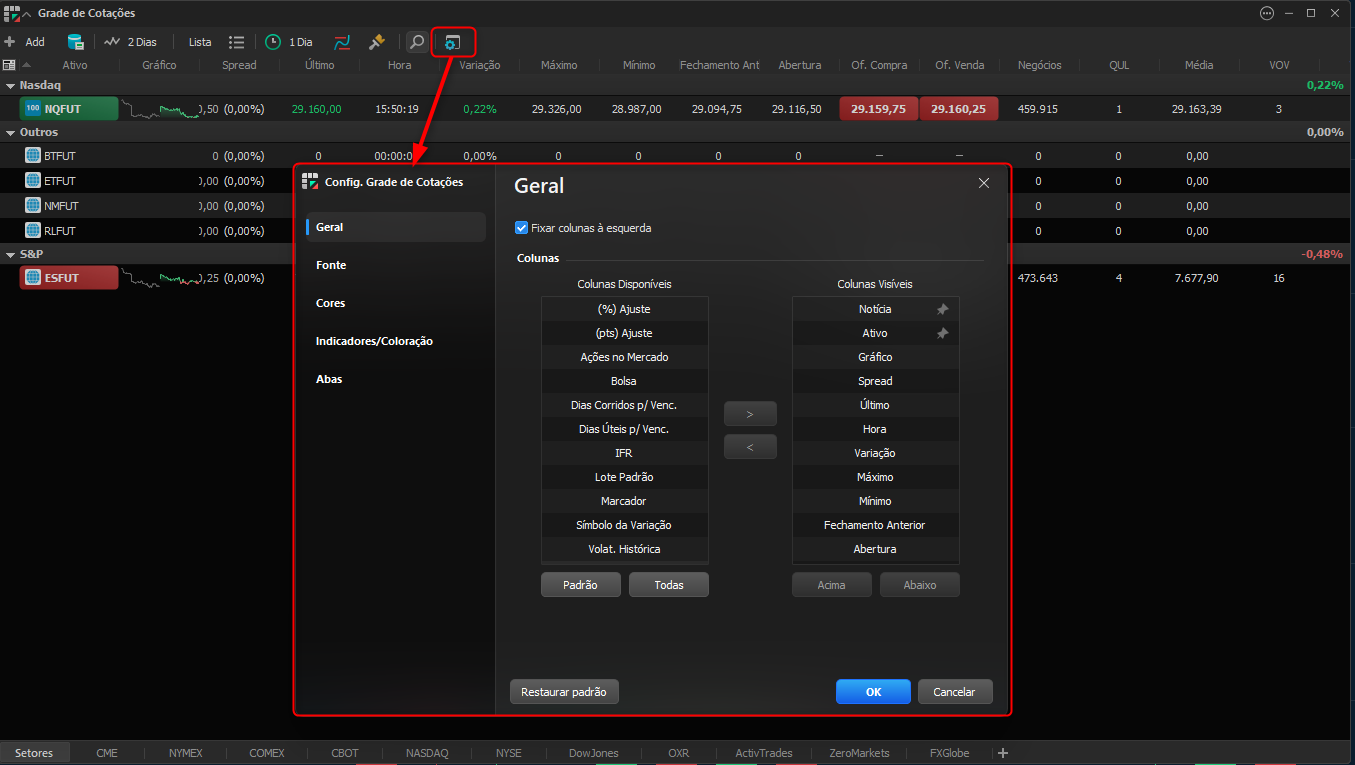
Task: Open the quote grid settings gear icon
Action: (452, 42)
